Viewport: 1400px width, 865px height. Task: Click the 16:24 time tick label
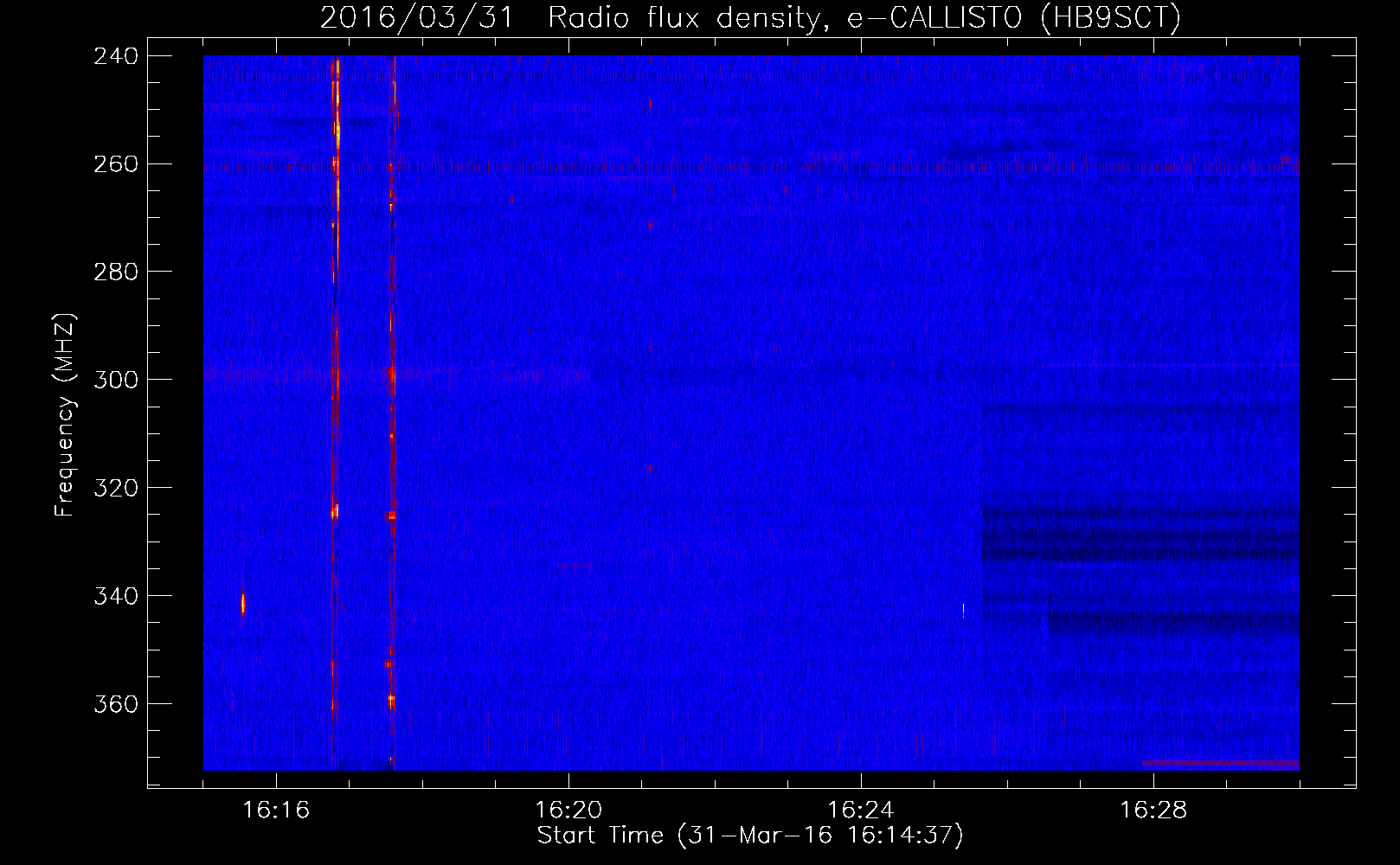point(861,811)
